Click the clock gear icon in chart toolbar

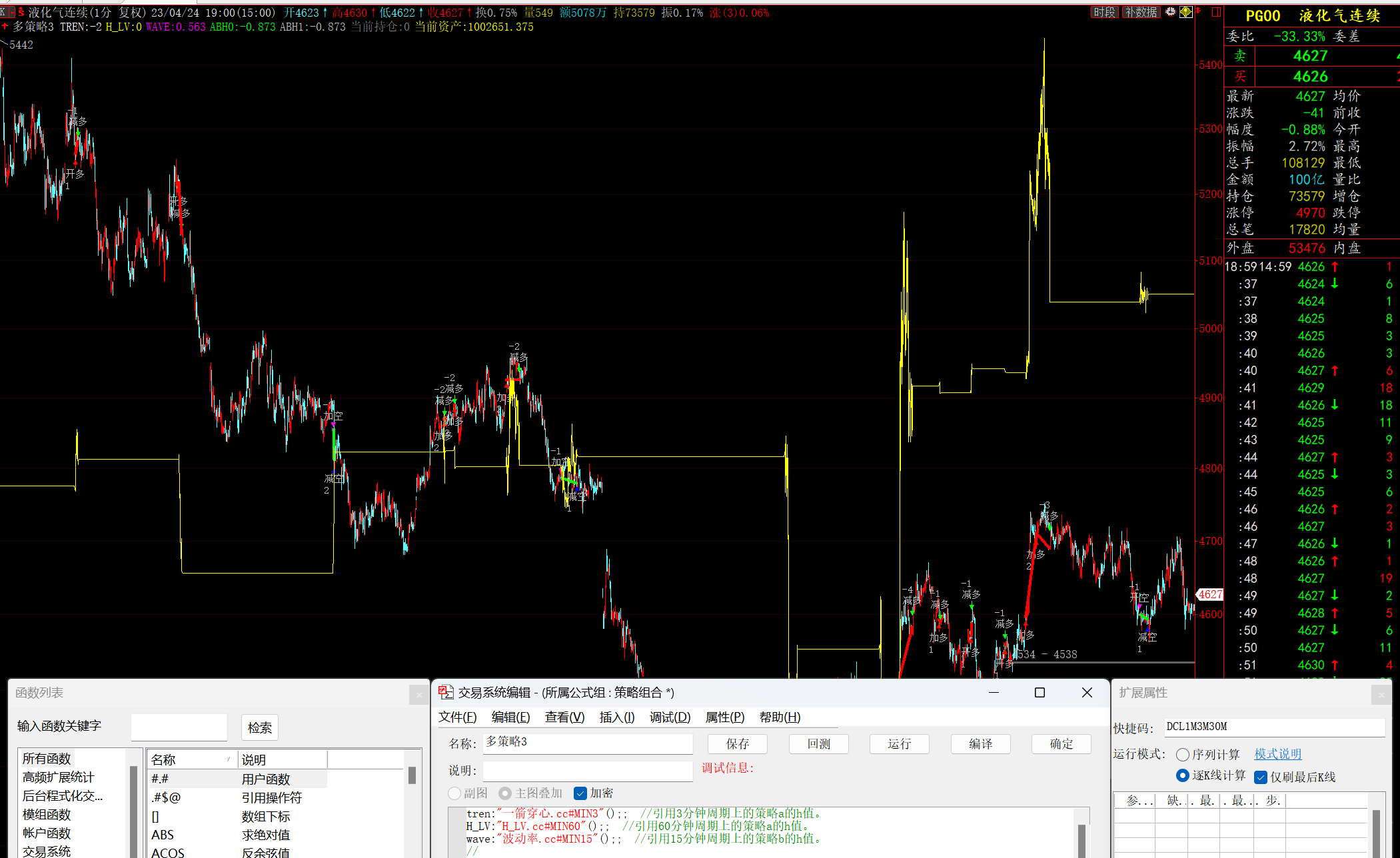[x=1170, y=12]
